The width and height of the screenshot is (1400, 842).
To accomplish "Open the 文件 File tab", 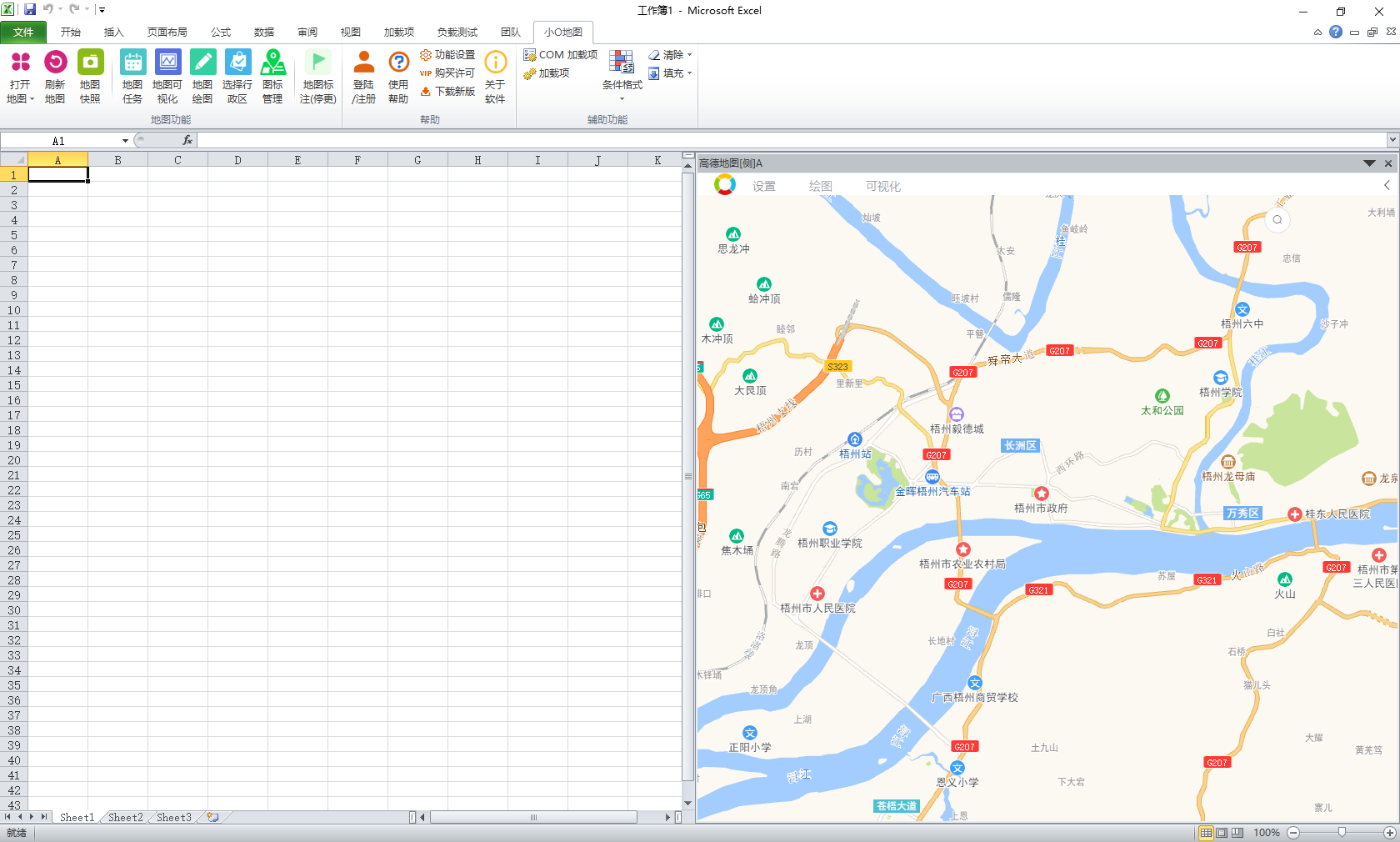I will coord(23,33).
